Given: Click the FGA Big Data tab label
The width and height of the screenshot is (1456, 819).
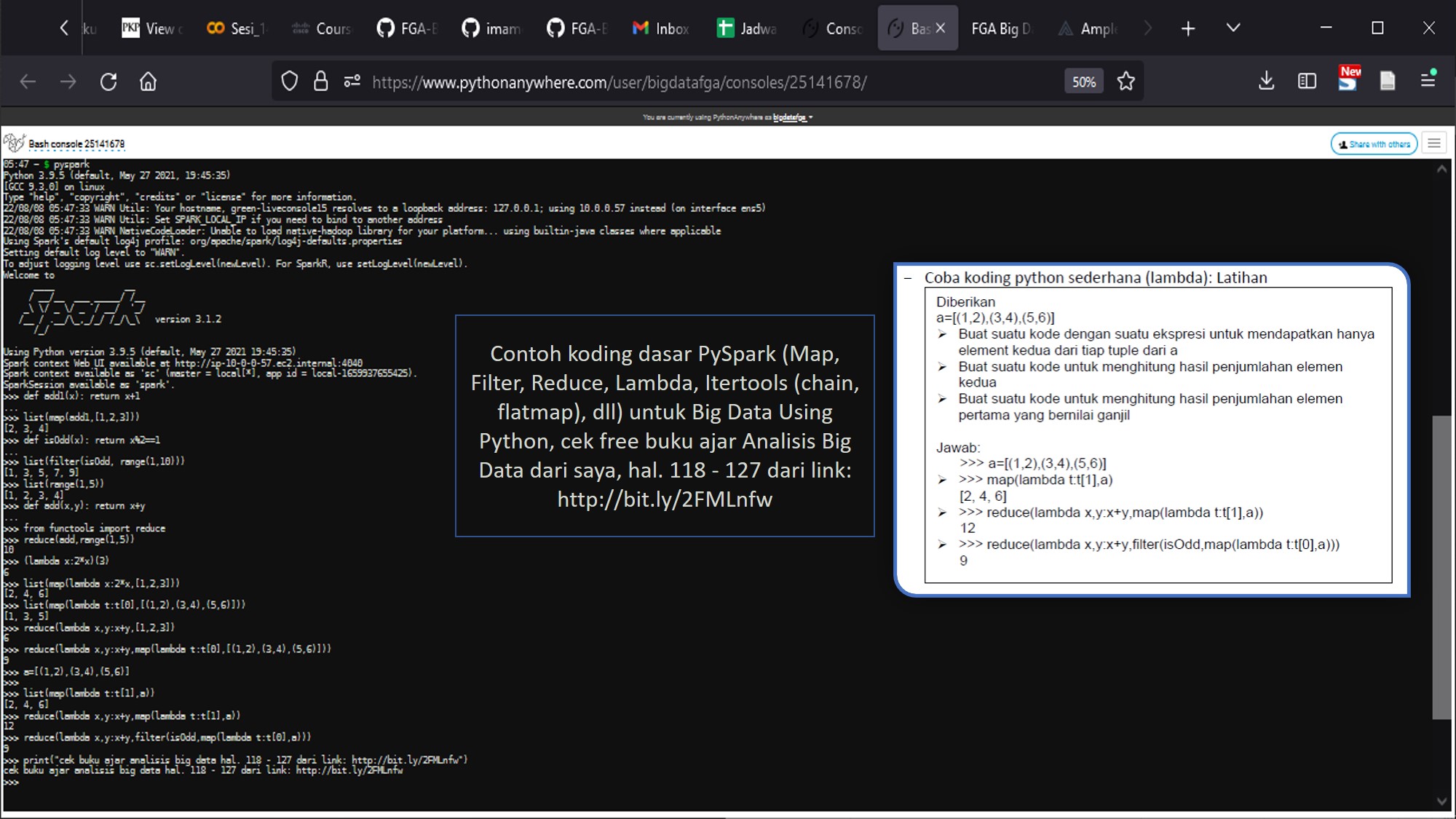Looking at the screenshot, I should 1002,28.
